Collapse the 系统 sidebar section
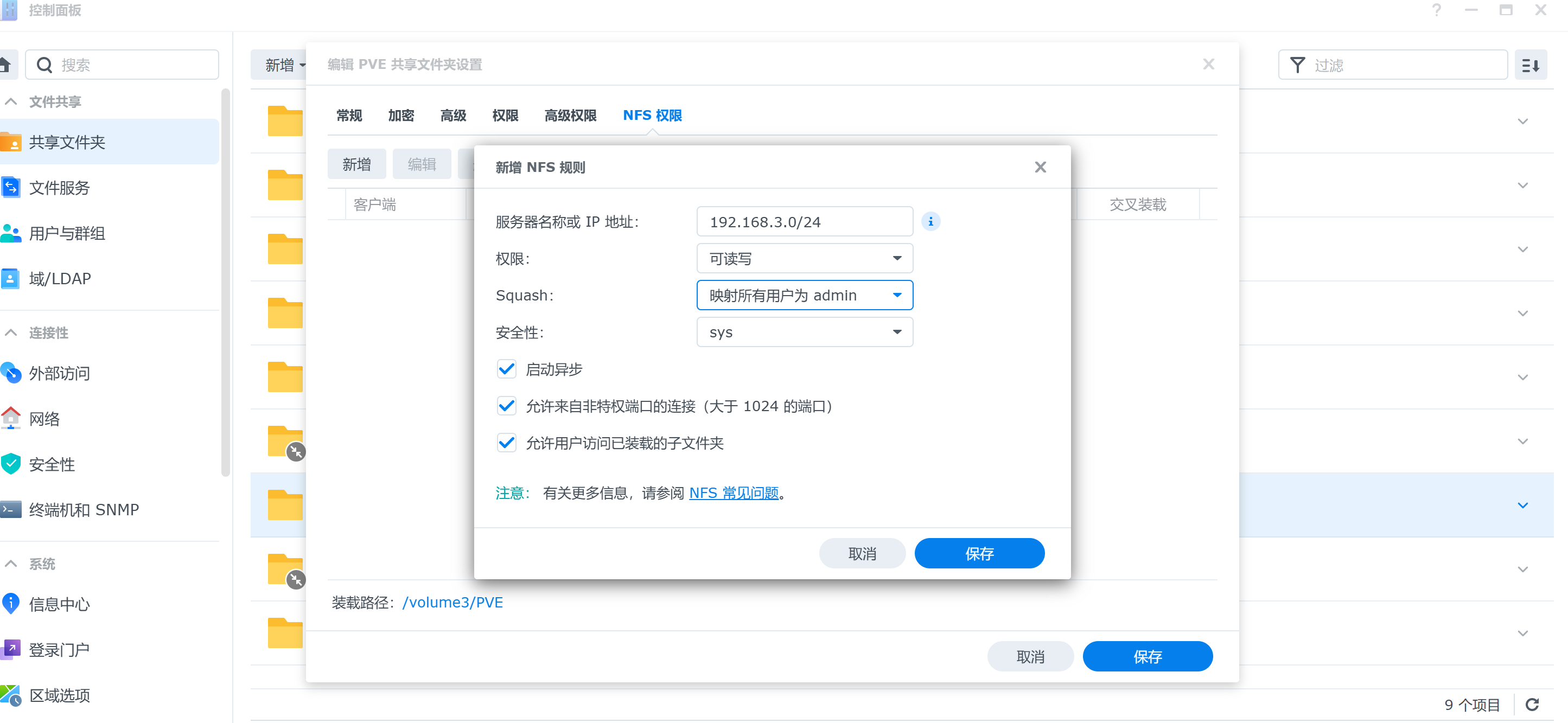Image resolution: width=1568 pixels, height=723 pixels. [11, 564]
